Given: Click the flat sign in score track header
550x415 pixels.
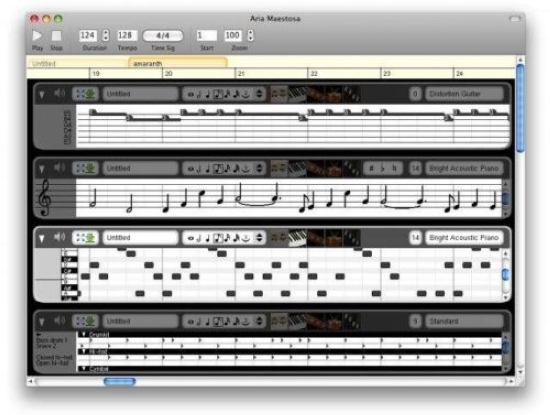Looking at the screenshot, I should (383, 168).
